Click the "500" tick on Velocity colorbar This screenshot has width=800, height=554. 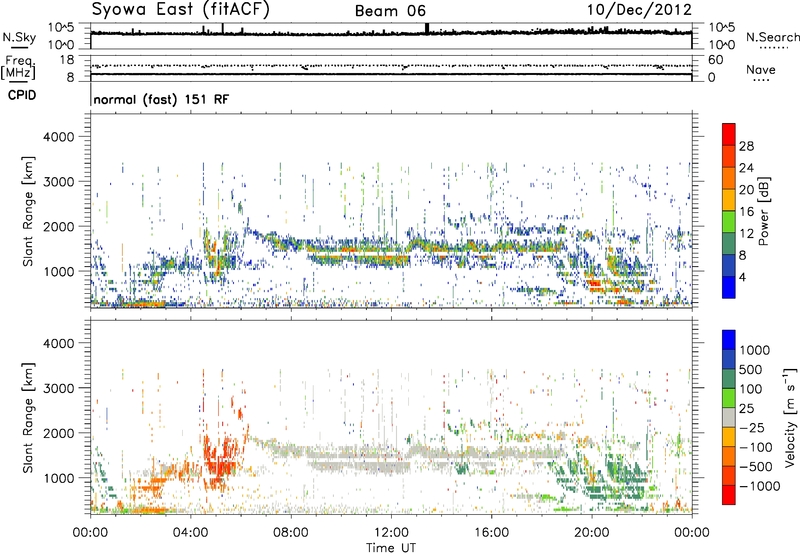[x=753, y=369]
